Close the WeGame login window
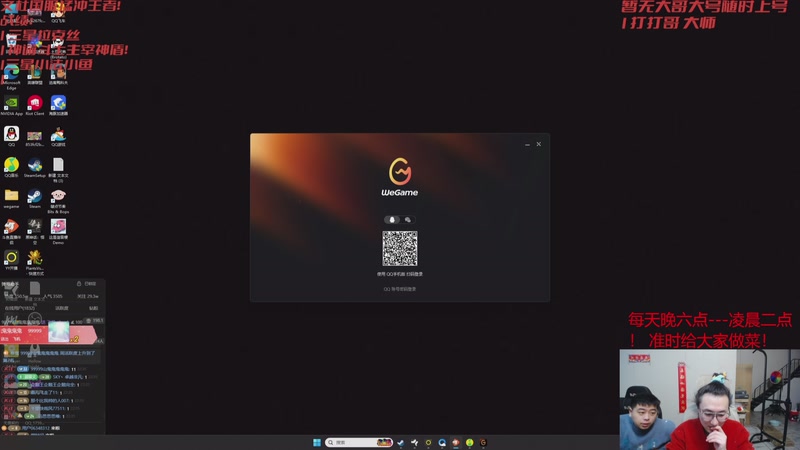The height and width of the screenshot is (450, 800). (x=539, y=144)
